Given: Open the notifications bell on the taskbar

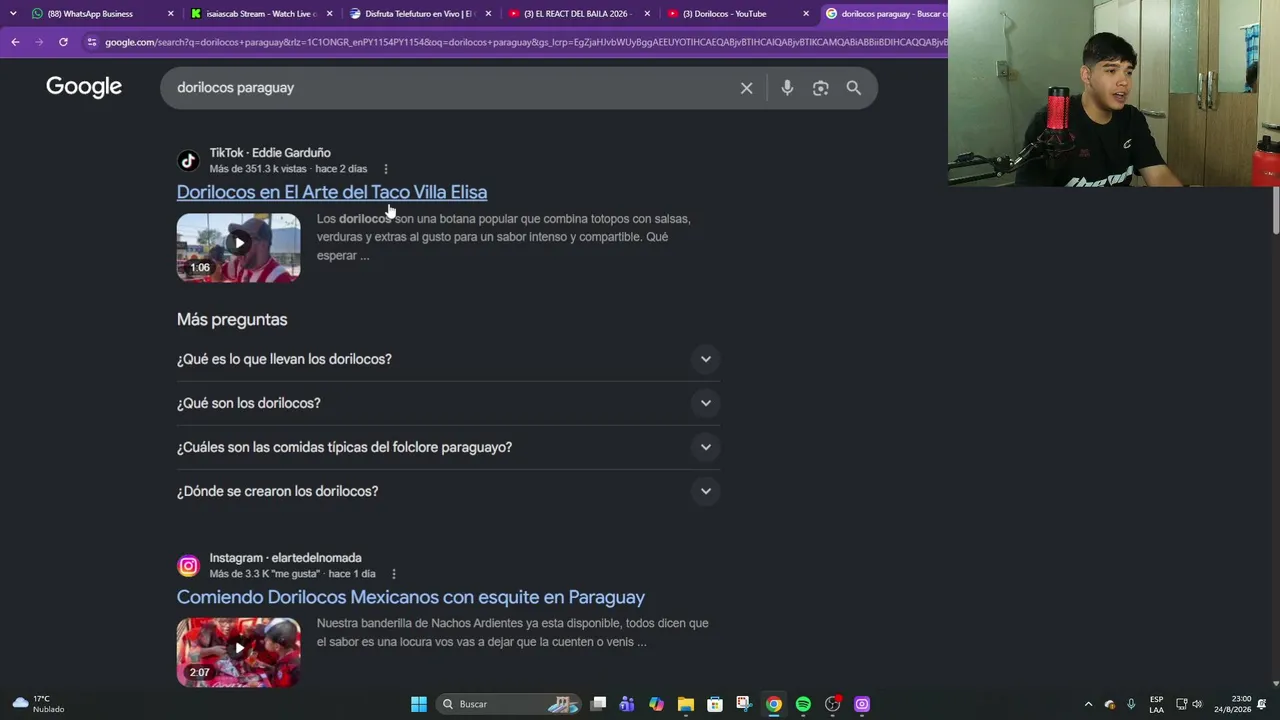Looking at the screenshot, I should point(1262,704).
